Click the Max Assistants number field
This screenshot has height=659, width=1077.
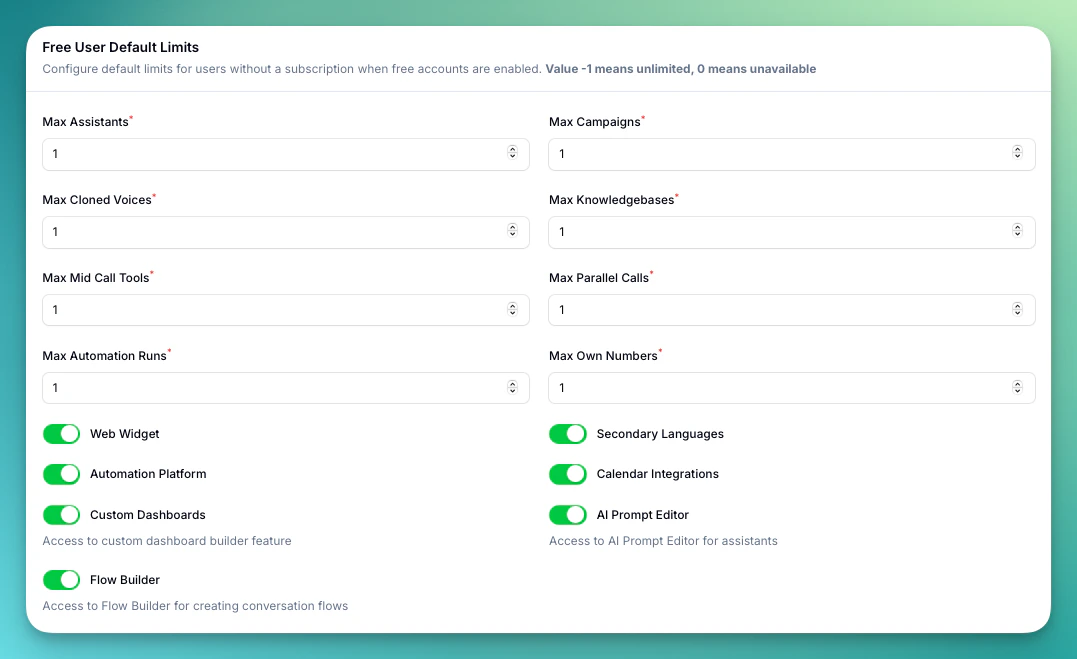(x=286, y=154)
